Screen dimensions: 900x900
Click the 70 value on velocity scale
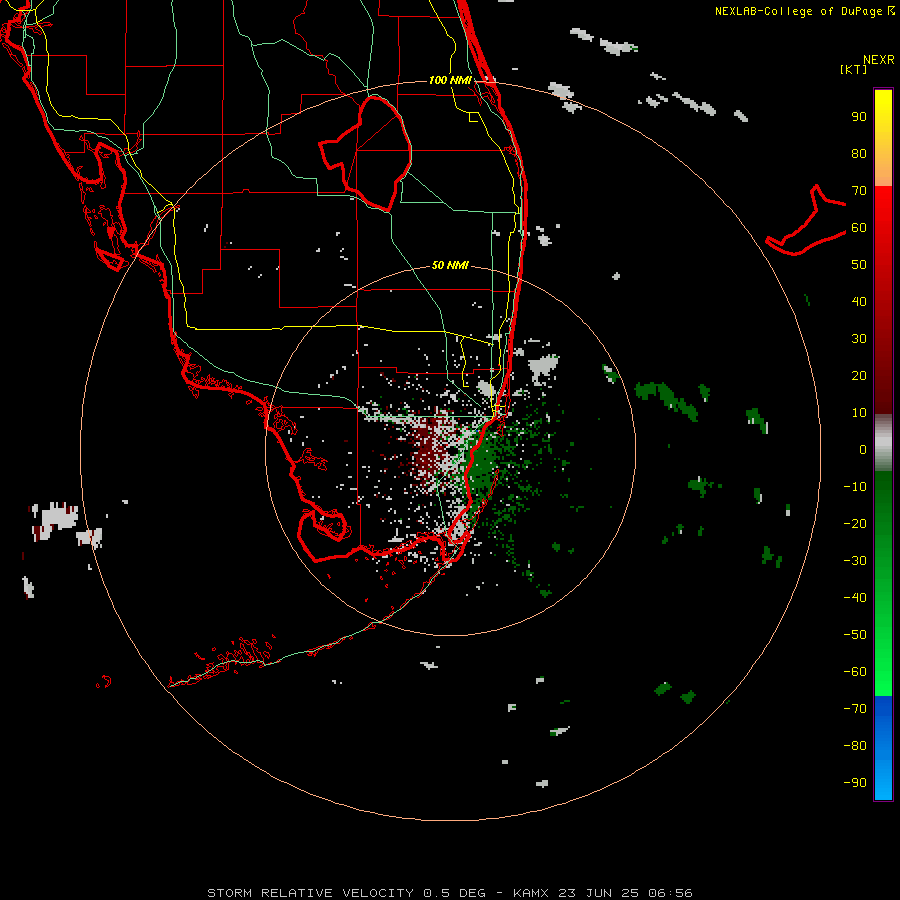point(859,191)
